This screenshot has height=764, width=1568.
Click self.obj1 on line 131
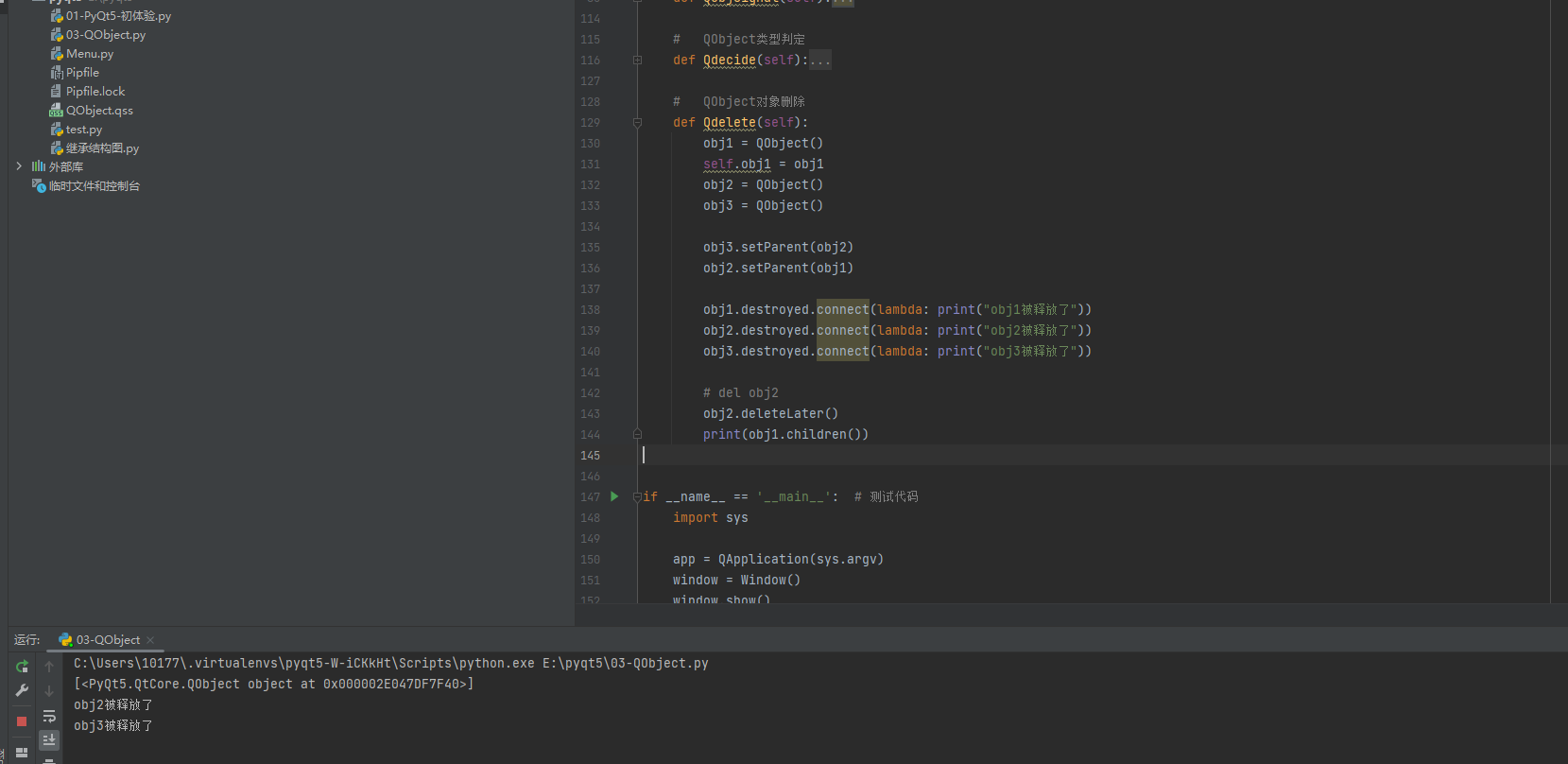tap(737, 165)
